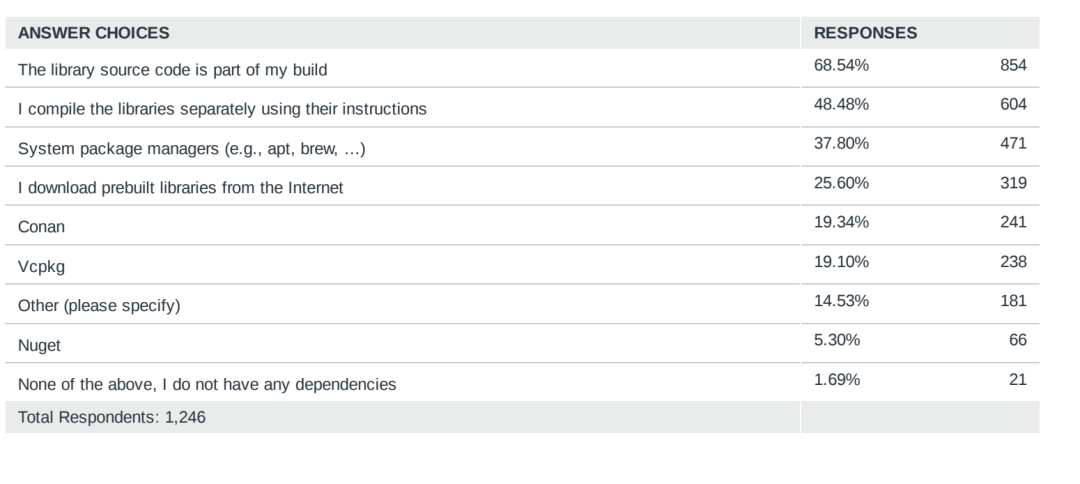Click the RESPONSES column header
Screen dimensions: 1080x484
tap(865, 33)
